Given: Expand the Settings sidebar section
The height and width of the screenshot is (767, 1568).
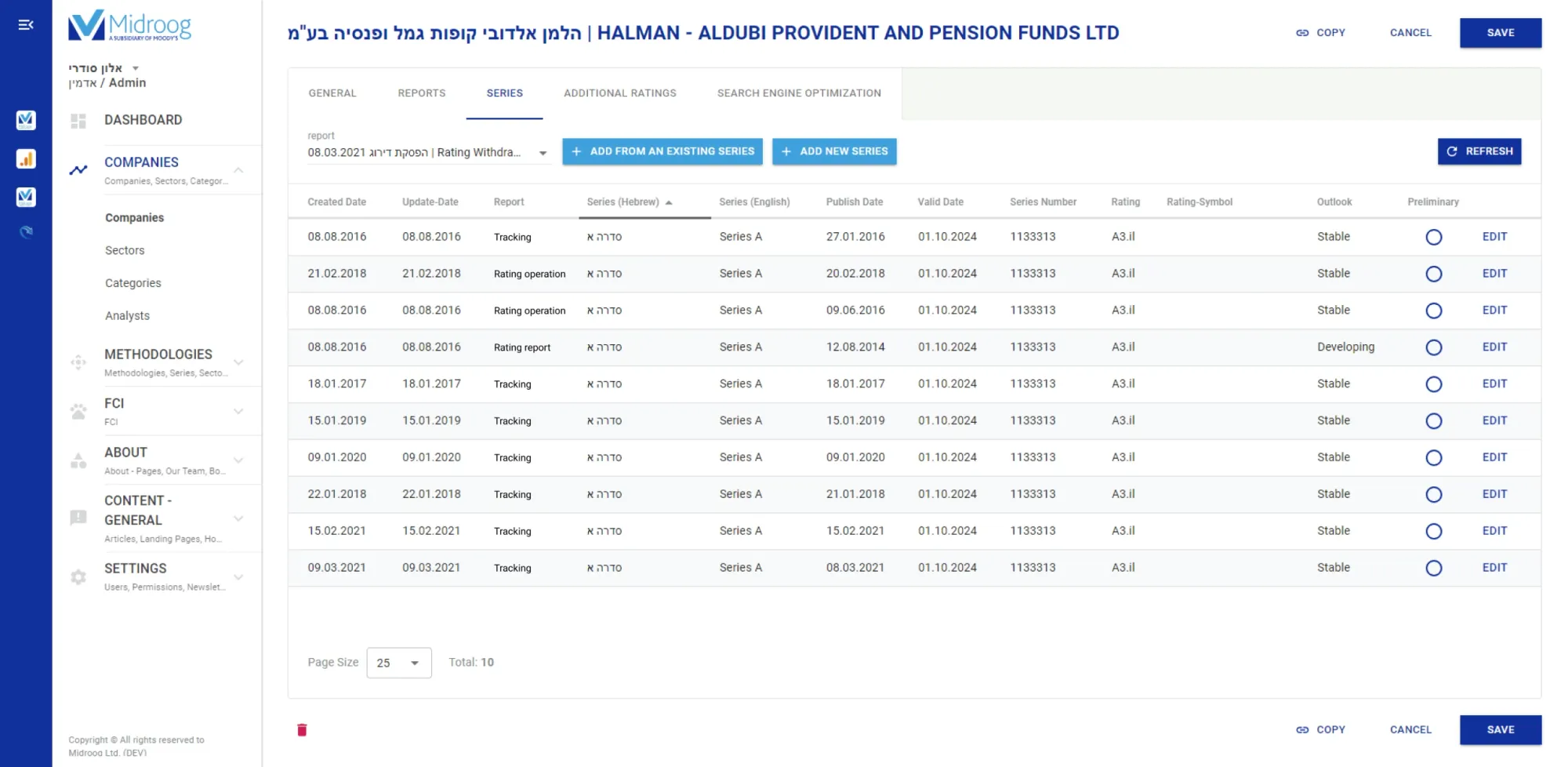Looking at the screenshot, I should [238, 577].
